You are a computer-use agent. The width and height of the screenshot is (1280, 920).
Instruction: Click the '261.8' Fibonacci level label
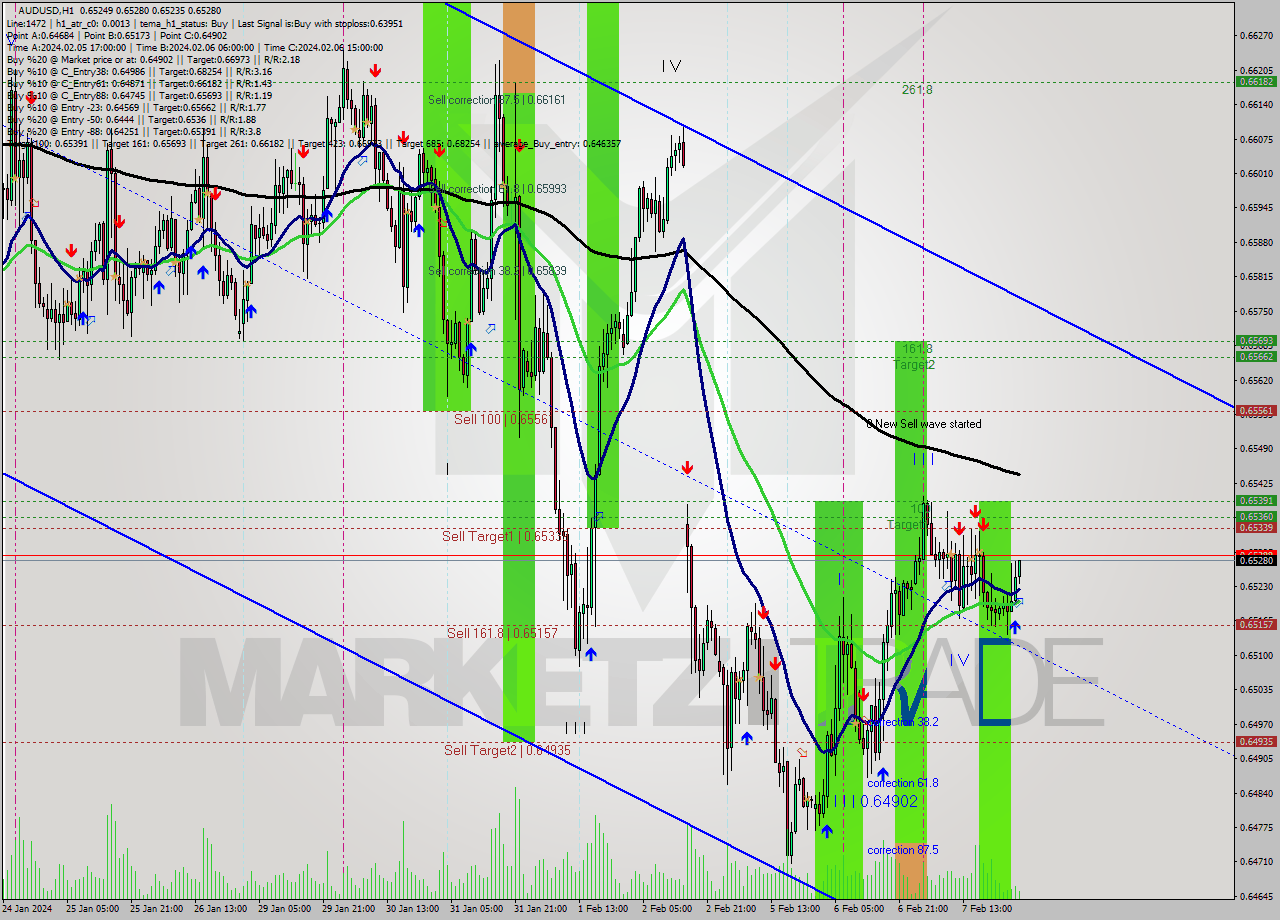coord(917,89)
